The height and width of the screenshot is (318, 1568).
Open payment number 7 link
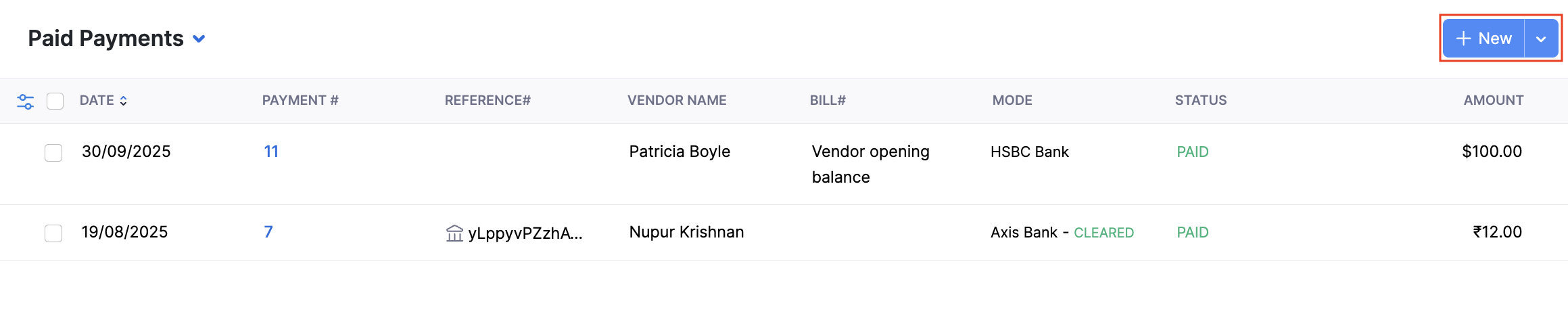268,232
